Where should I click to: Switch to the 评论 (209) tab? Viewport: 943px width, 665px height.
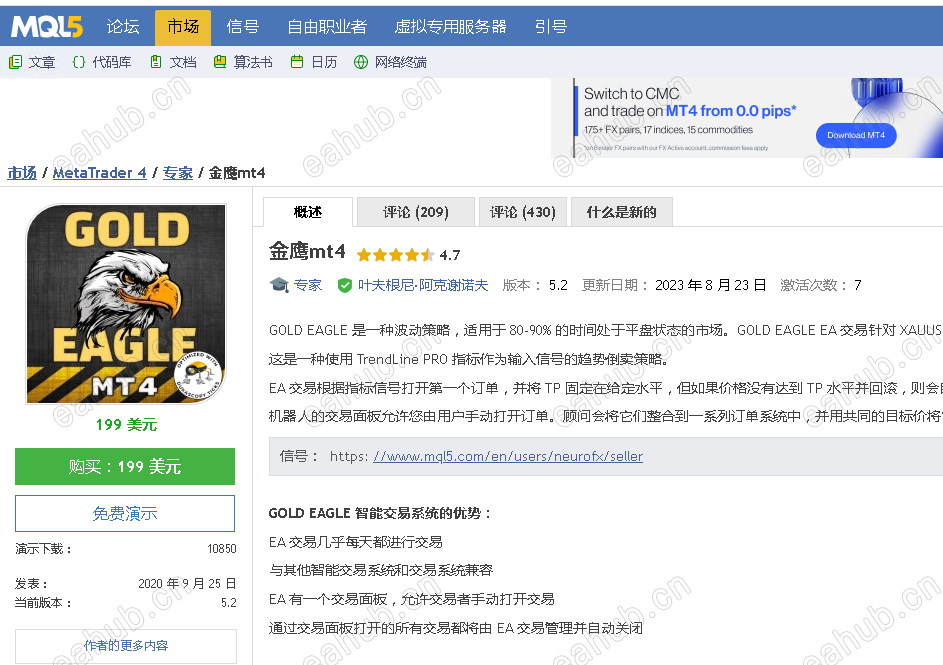[x=416, y=212]
